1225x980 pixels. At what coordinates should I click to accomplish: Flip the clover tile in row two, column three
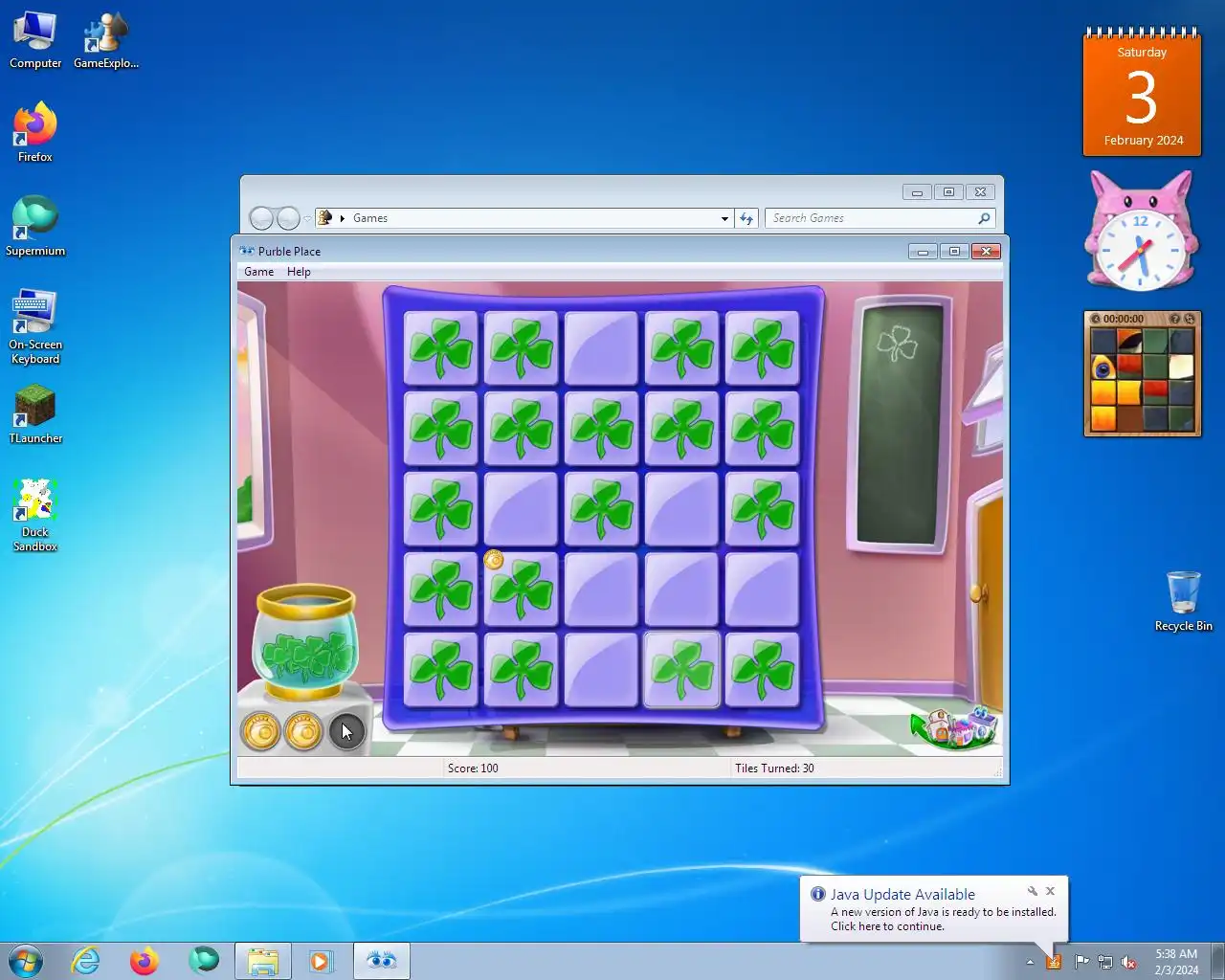(601, 429)
